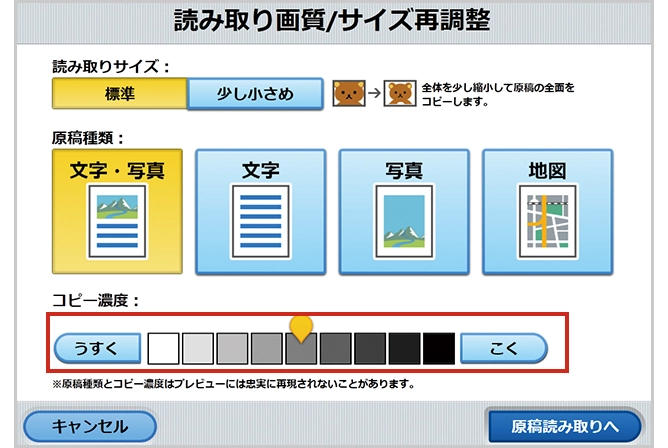
Task: Choose the 地図 document type
Action: coord(548,212)
